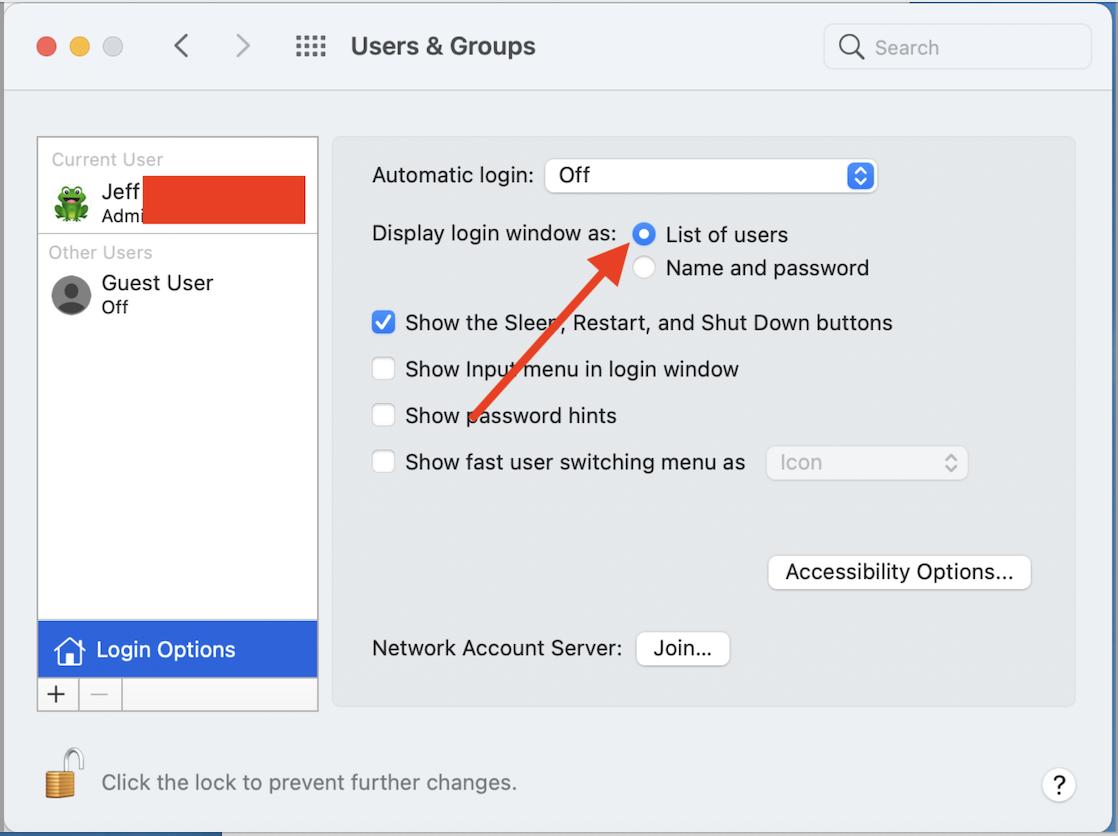Screen dimensions: 1118x836
Task: Open the help question mark button
Action: tap(1058, 784)
